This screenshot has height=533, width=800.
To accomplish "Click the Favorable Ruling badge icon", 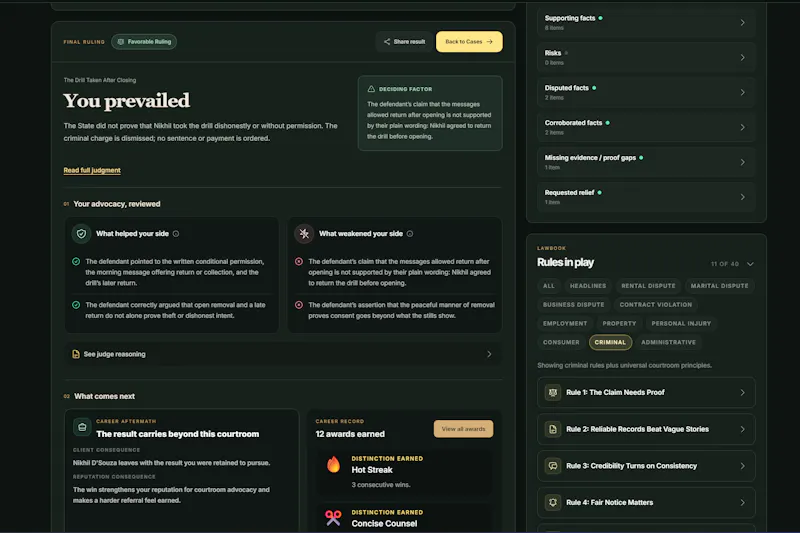I will 121,42.
